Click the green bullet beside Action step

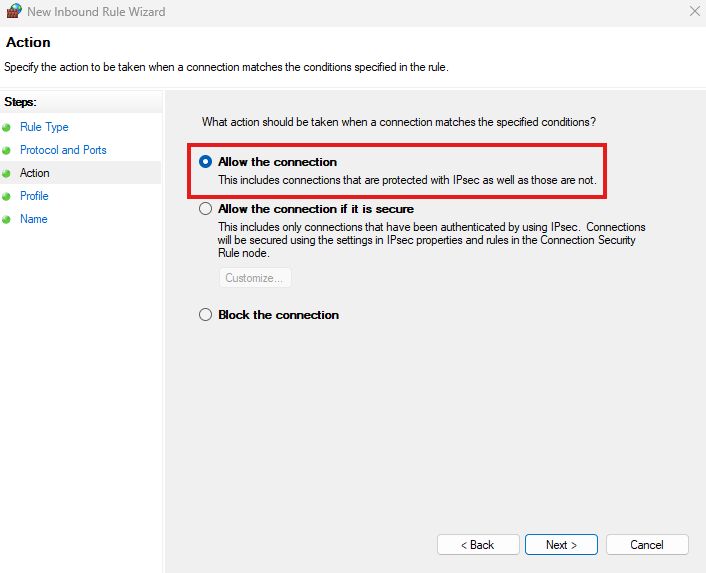click(7, 174)
